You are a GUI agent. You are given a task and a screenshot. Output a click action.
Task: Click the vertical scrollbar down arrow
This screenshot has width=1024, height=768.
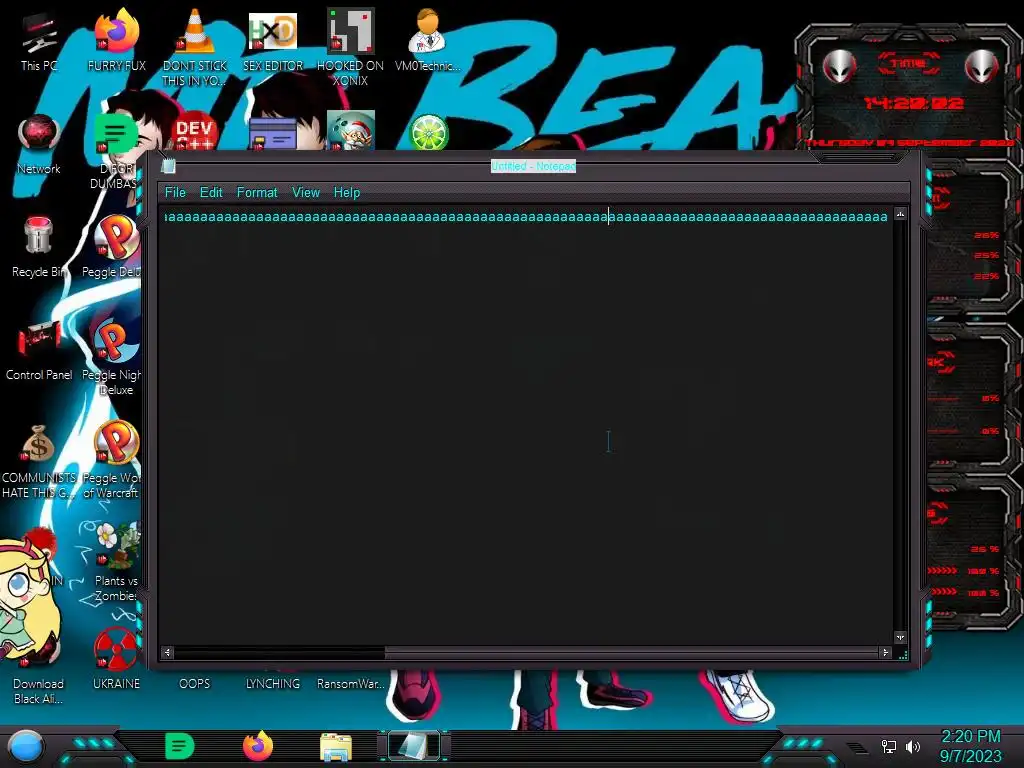coord(901,637)
